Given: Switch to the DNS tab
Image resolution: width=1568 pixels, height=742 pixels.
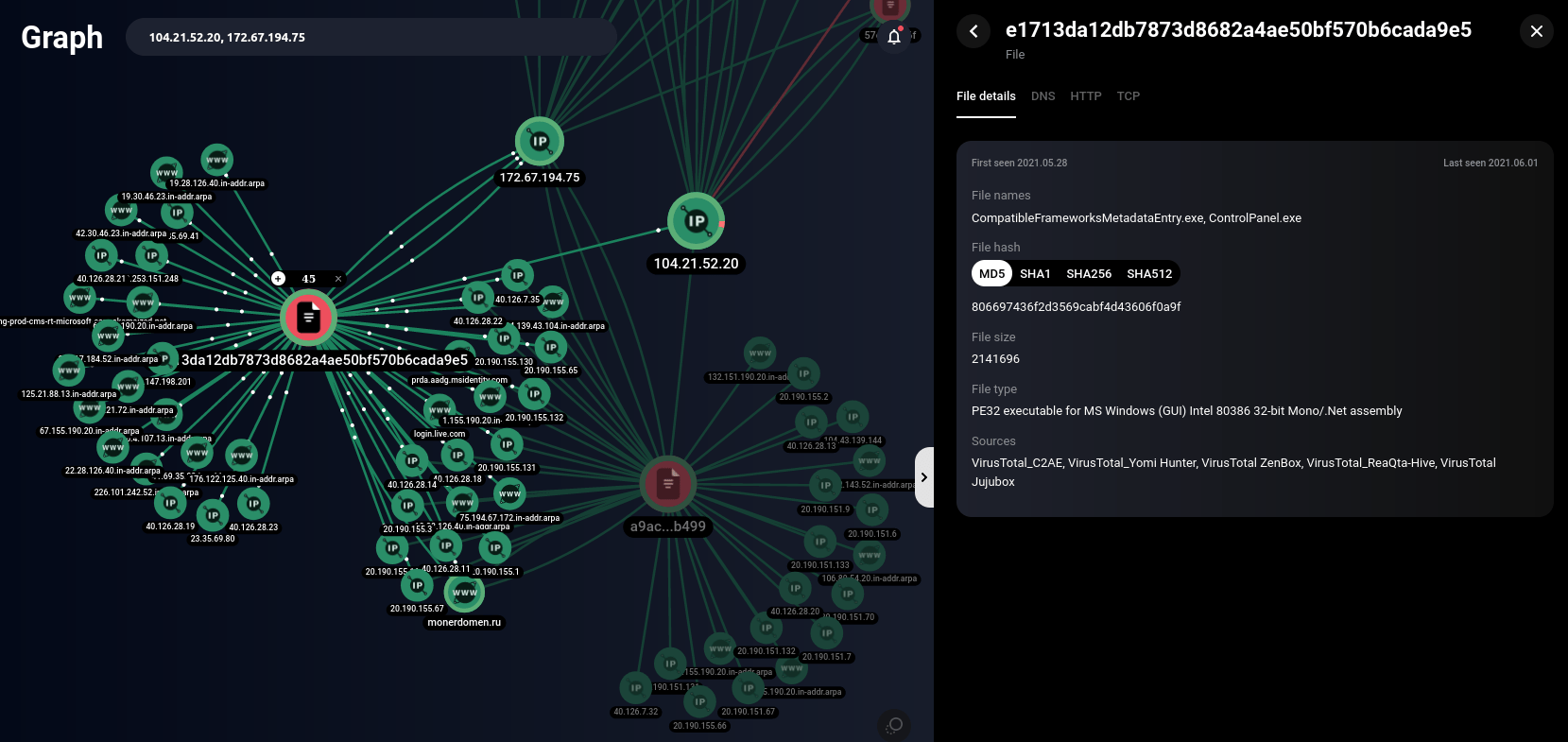Looking at the screenshot, I should 1043,96.
